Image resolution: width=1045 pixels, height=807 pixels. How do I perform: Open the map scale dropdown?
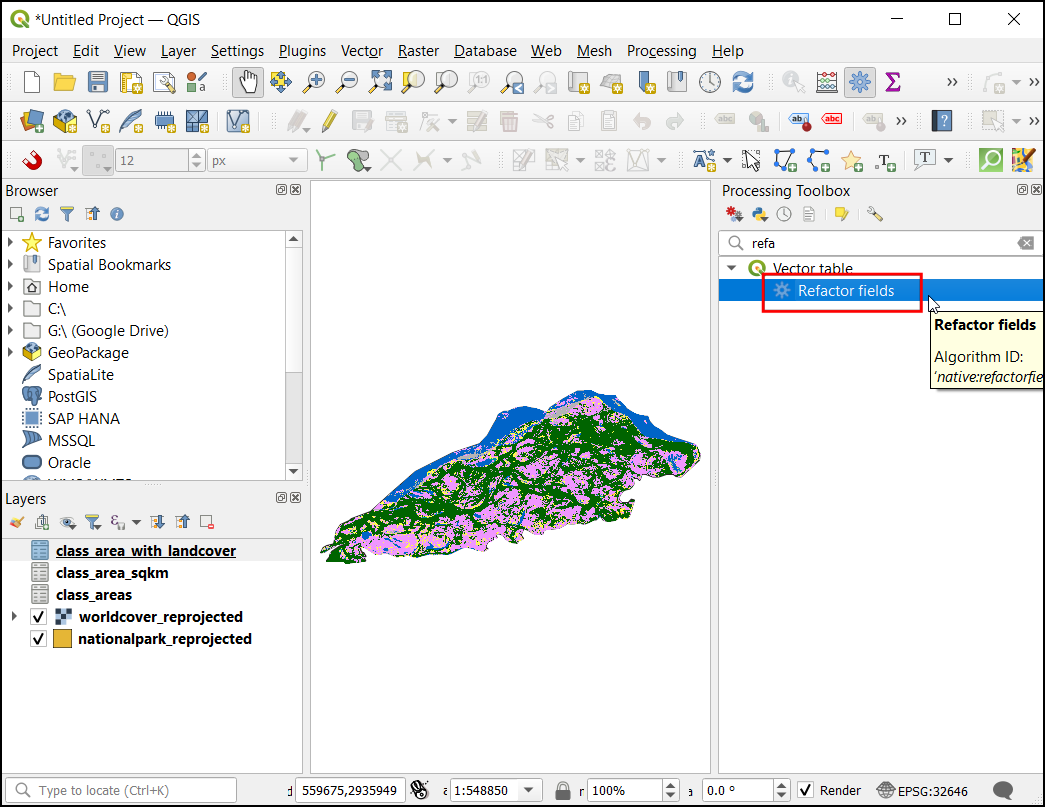(529, 791)
